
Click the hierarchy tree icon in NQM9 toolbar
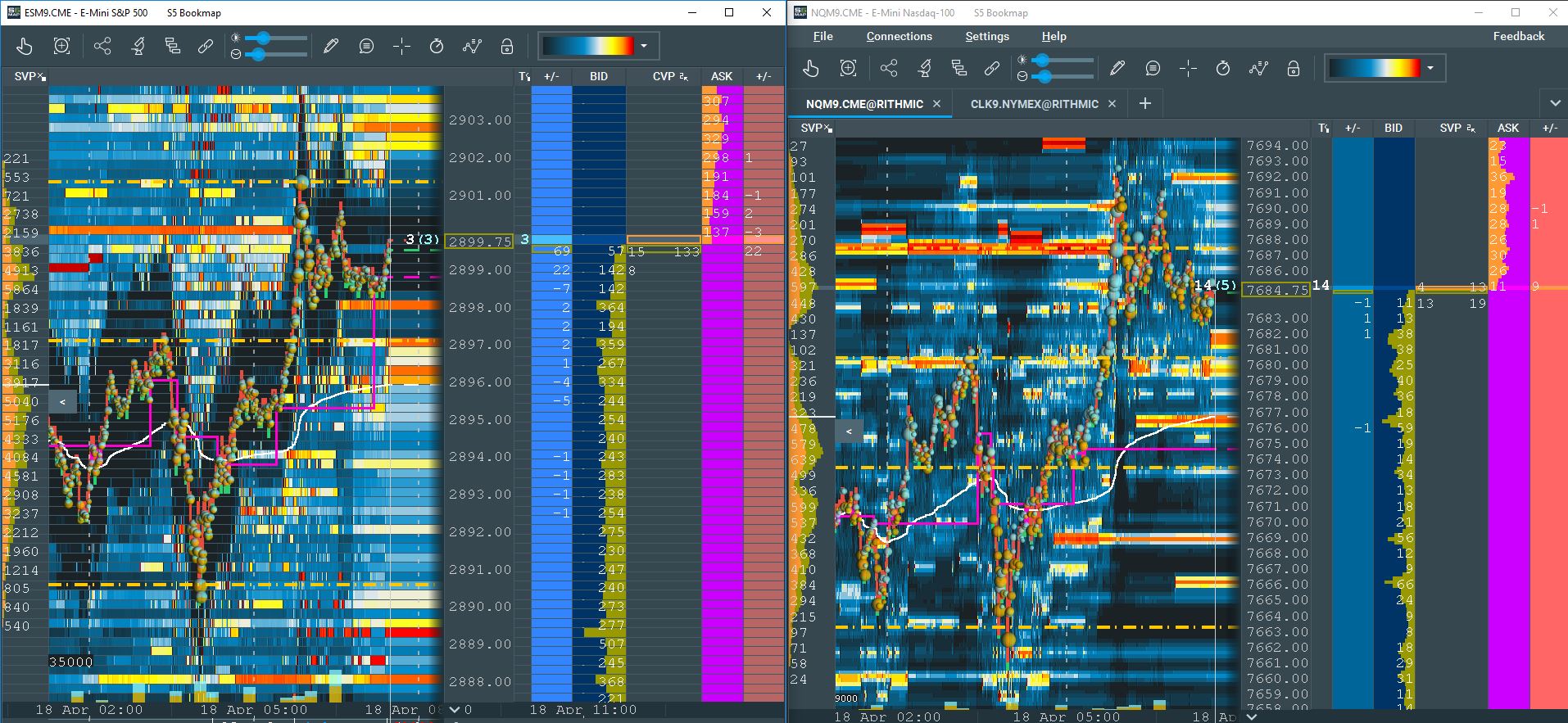pos(958,69)
